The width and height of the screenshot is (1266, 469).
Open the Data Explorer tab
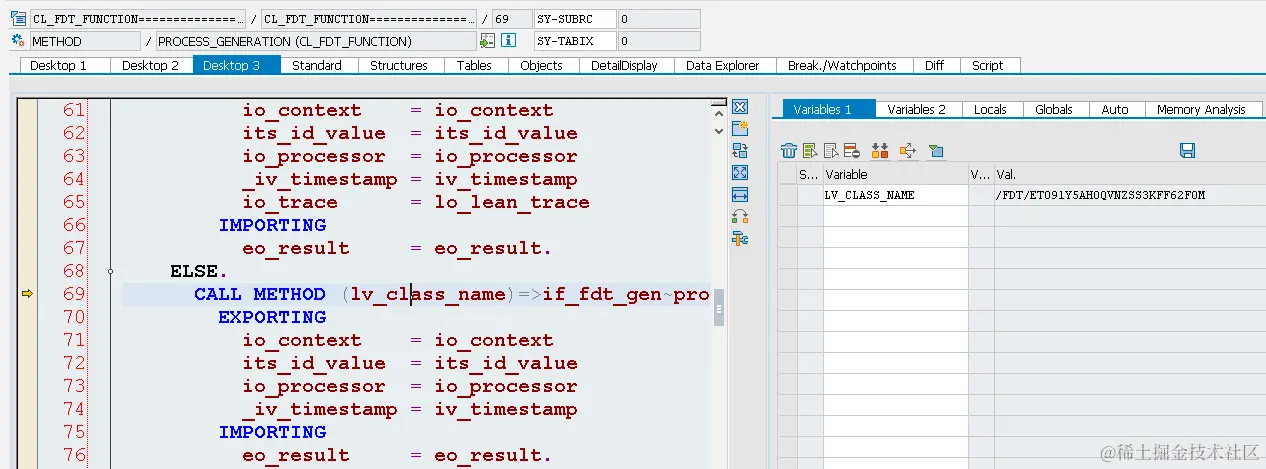[x=723, y=65]
